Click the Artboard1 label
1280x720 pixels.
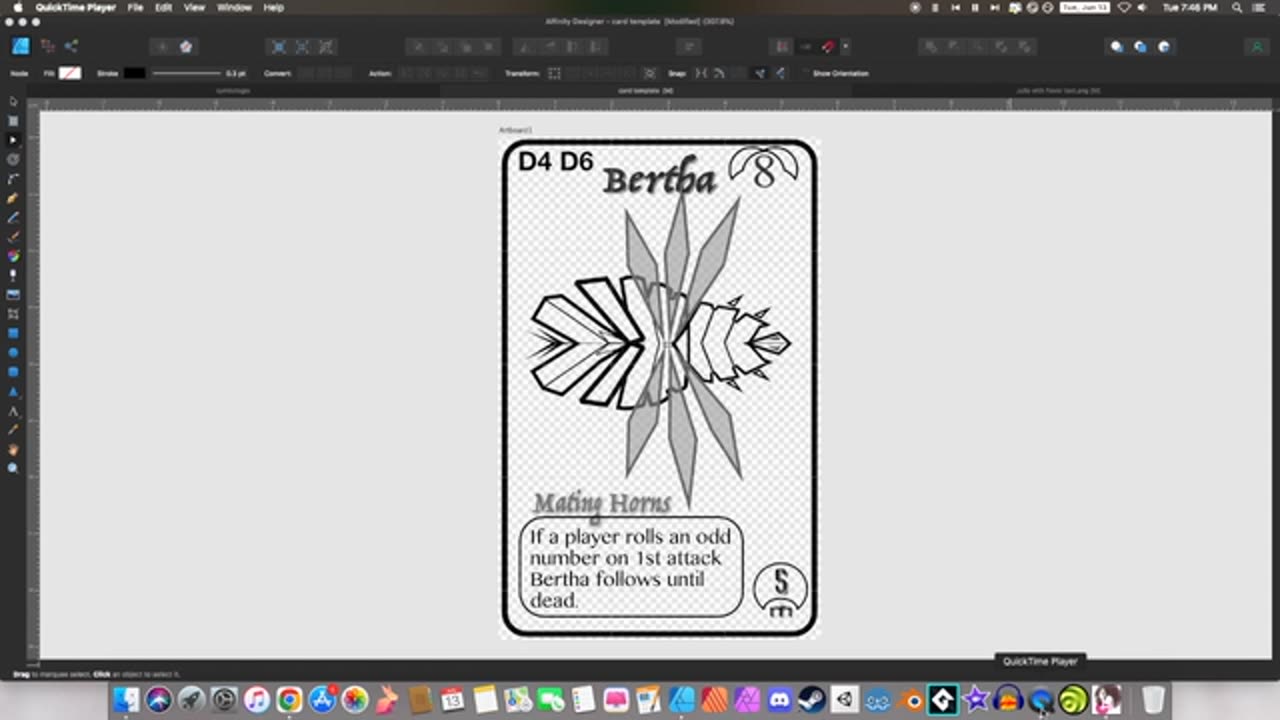(x=515, y=130)
